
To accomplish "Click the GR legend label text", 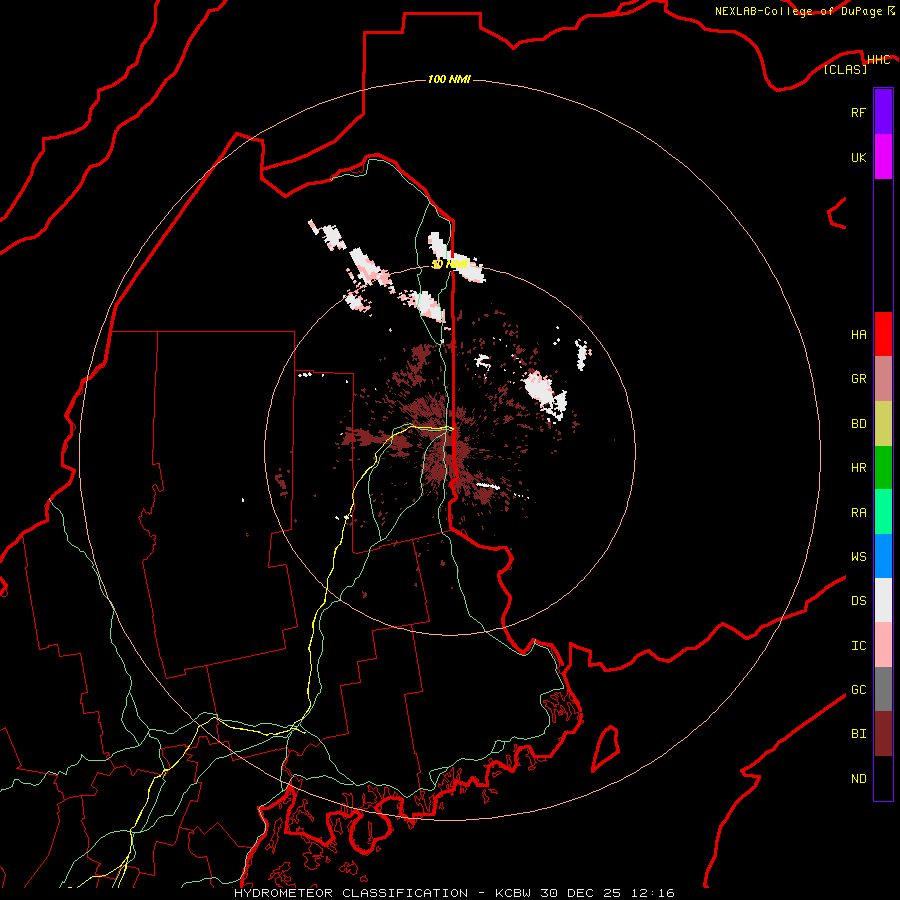I will tap(858, 379).
